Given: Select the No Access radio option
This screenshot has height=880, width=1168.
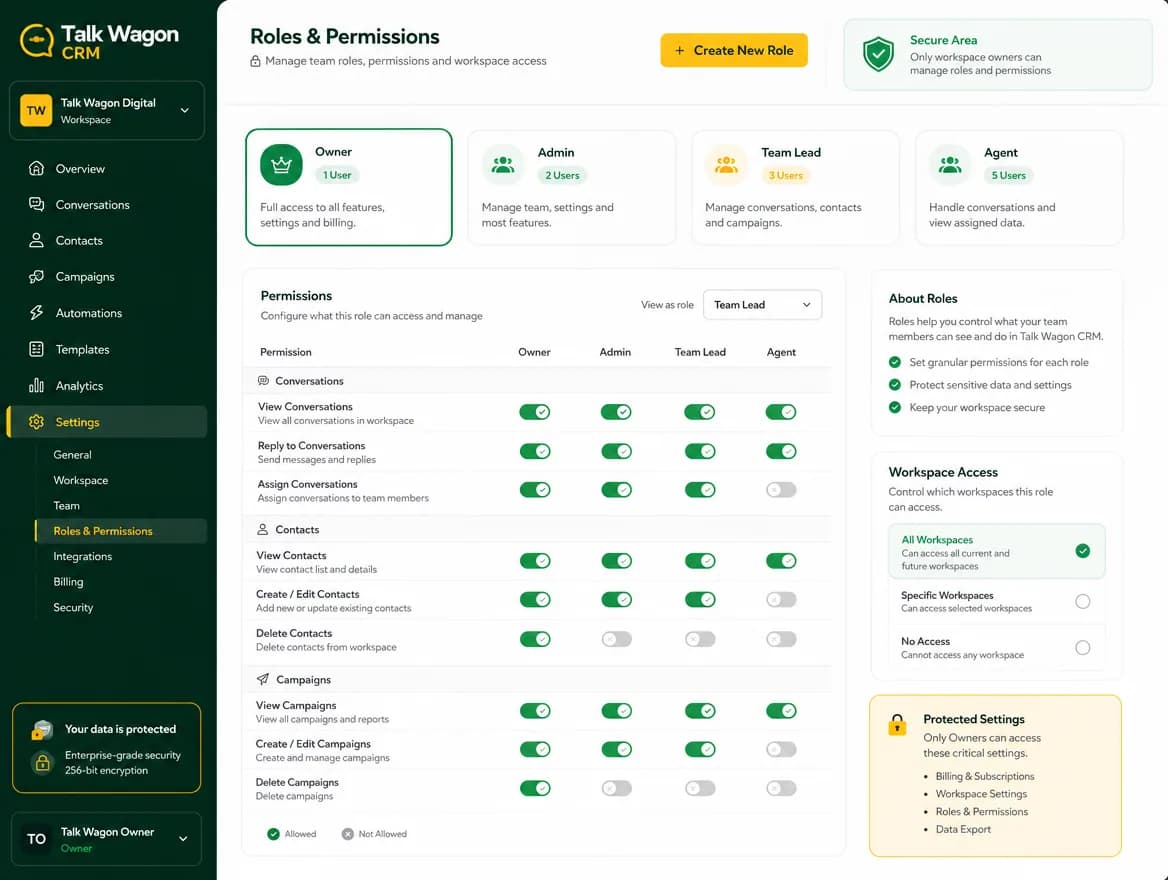Looking at the screenshot, I should (1082, 648).
